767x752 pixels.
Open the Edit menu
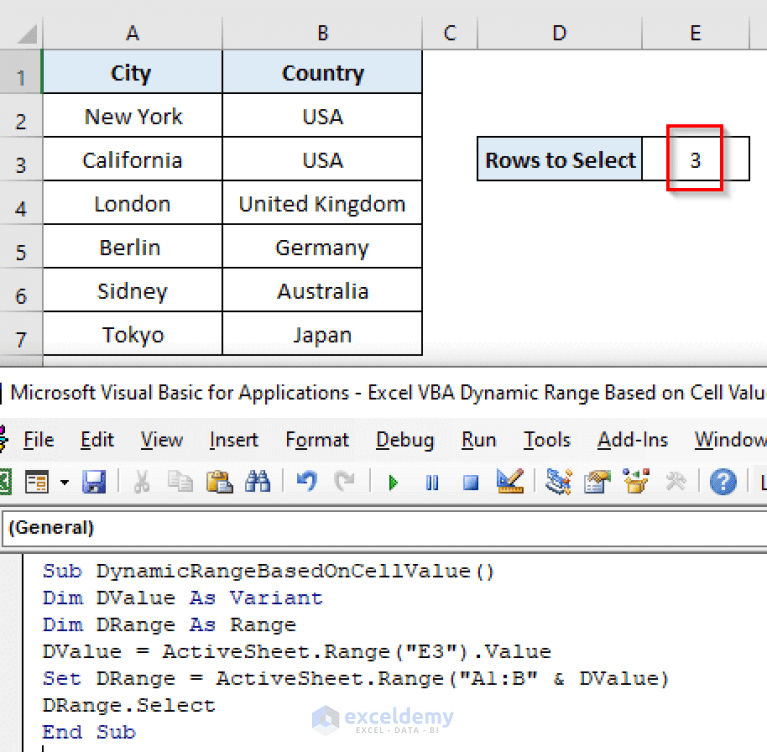pos(97,439)
